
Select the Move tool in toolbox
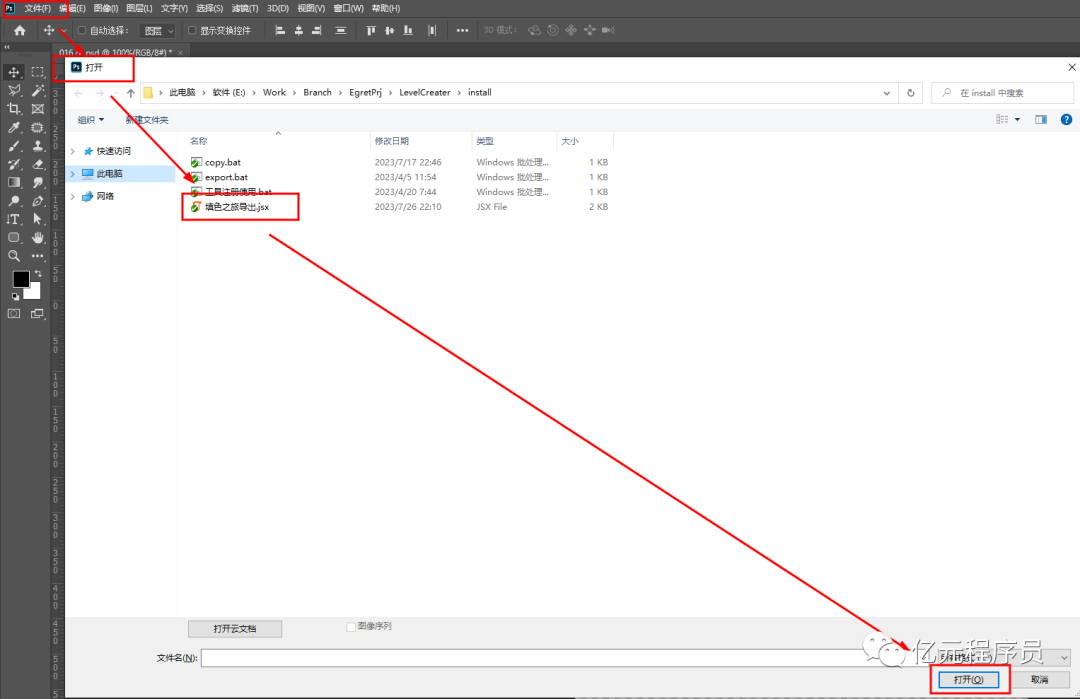pyautogui.click(x=14, y=72)
